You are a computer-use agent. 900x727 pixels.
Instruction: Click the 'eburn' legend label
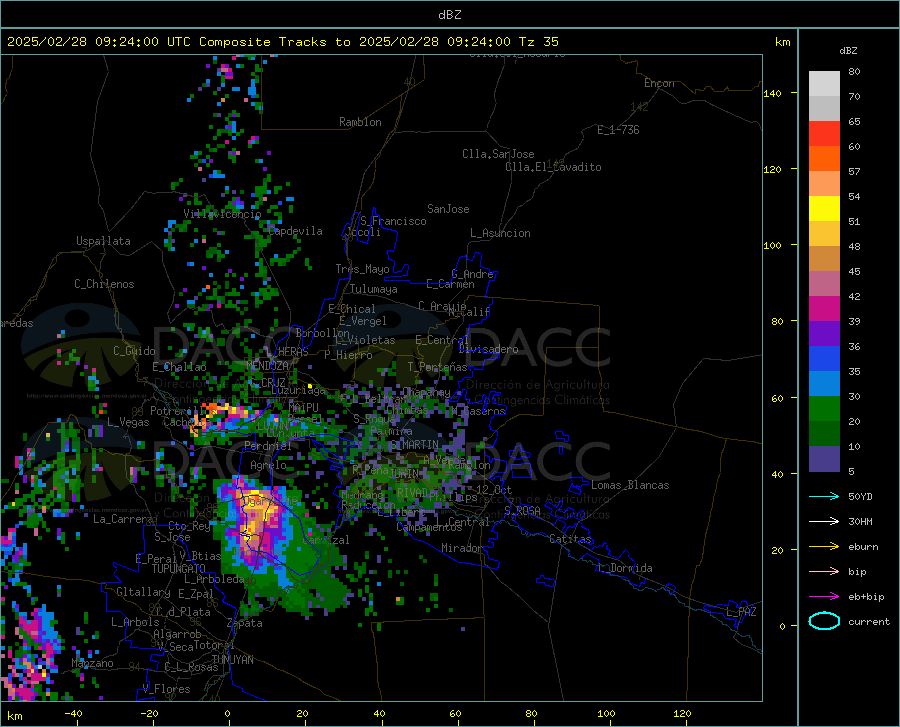(x=863, y=547)
